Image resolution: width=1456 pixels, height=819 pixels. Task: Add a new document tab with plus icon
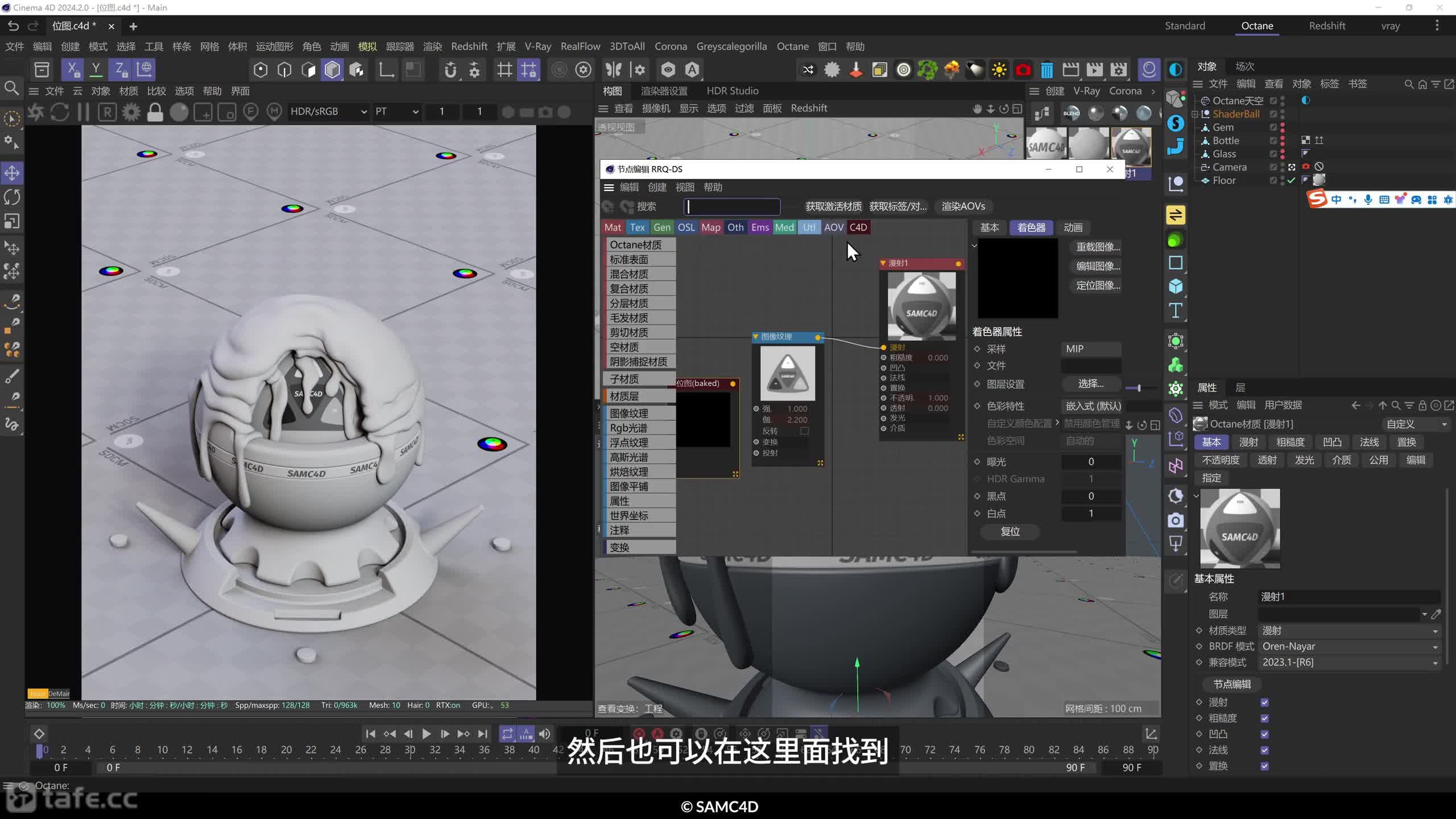click(133, 26)
